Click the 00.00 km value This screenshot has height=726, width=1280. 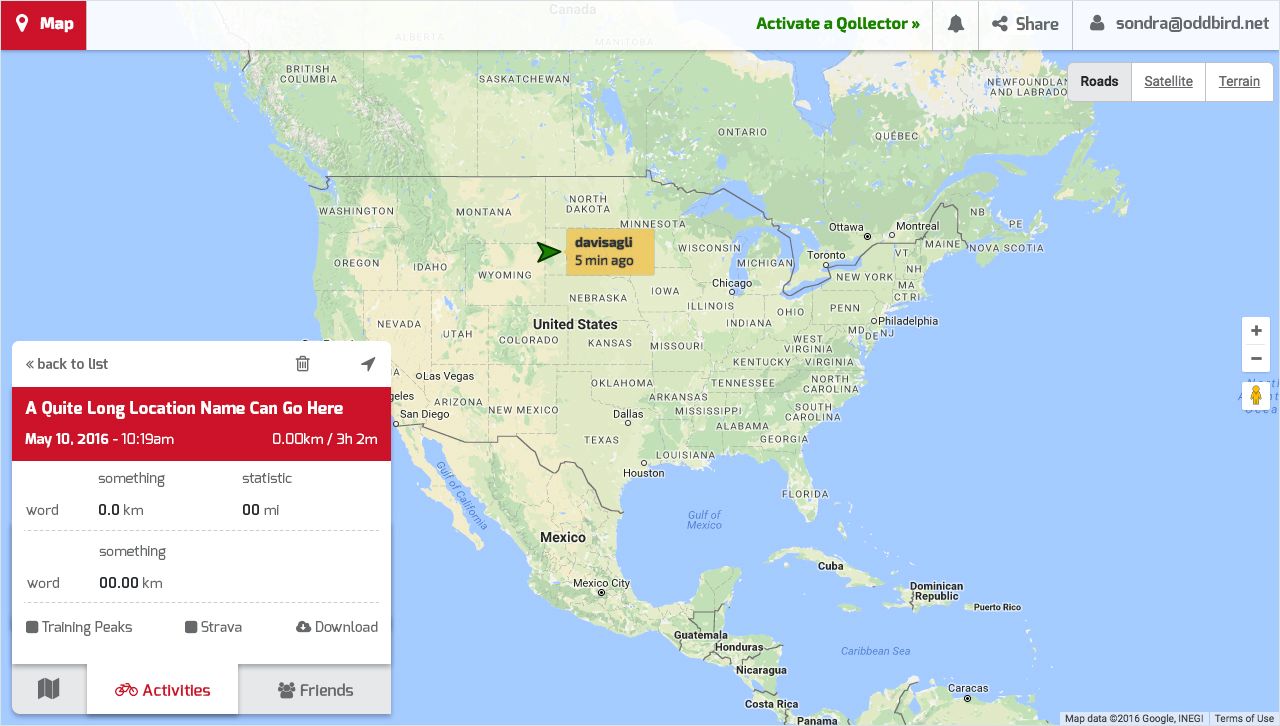click(130, 583)
